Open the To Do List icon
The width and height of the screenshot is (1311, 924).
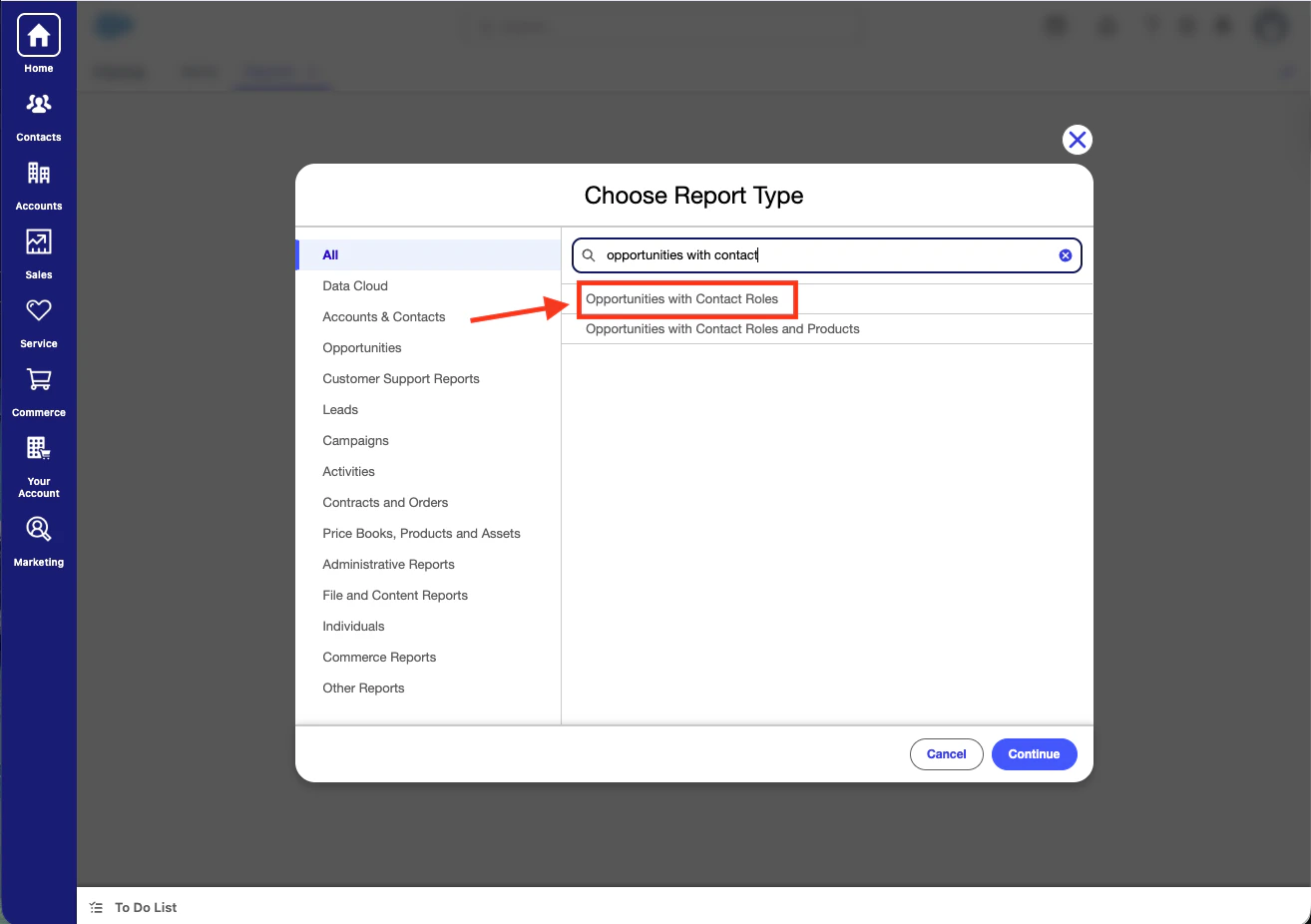click(96, 907)
